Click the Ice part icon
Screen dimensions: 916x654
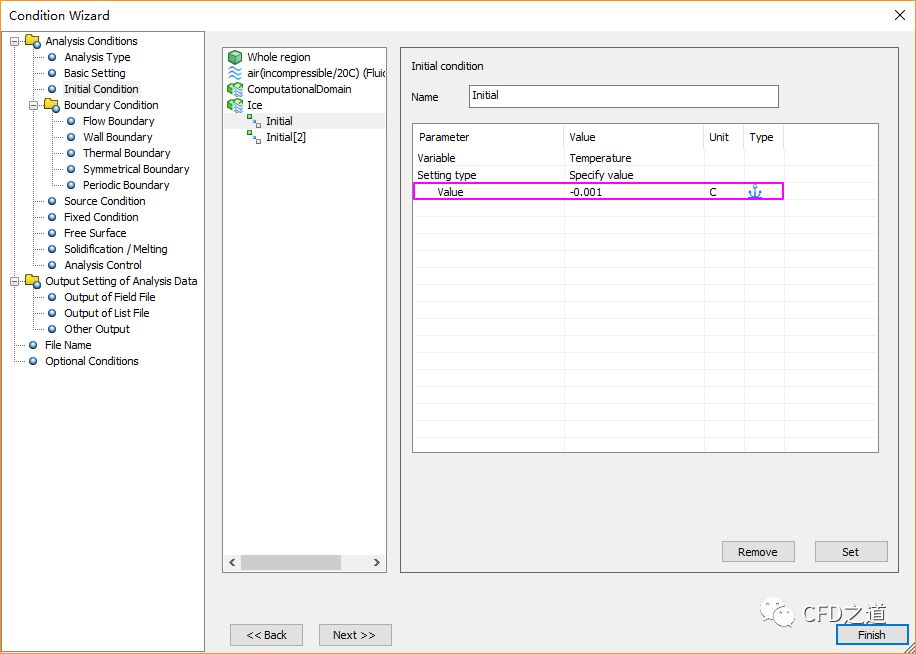[x=235, y=105]
